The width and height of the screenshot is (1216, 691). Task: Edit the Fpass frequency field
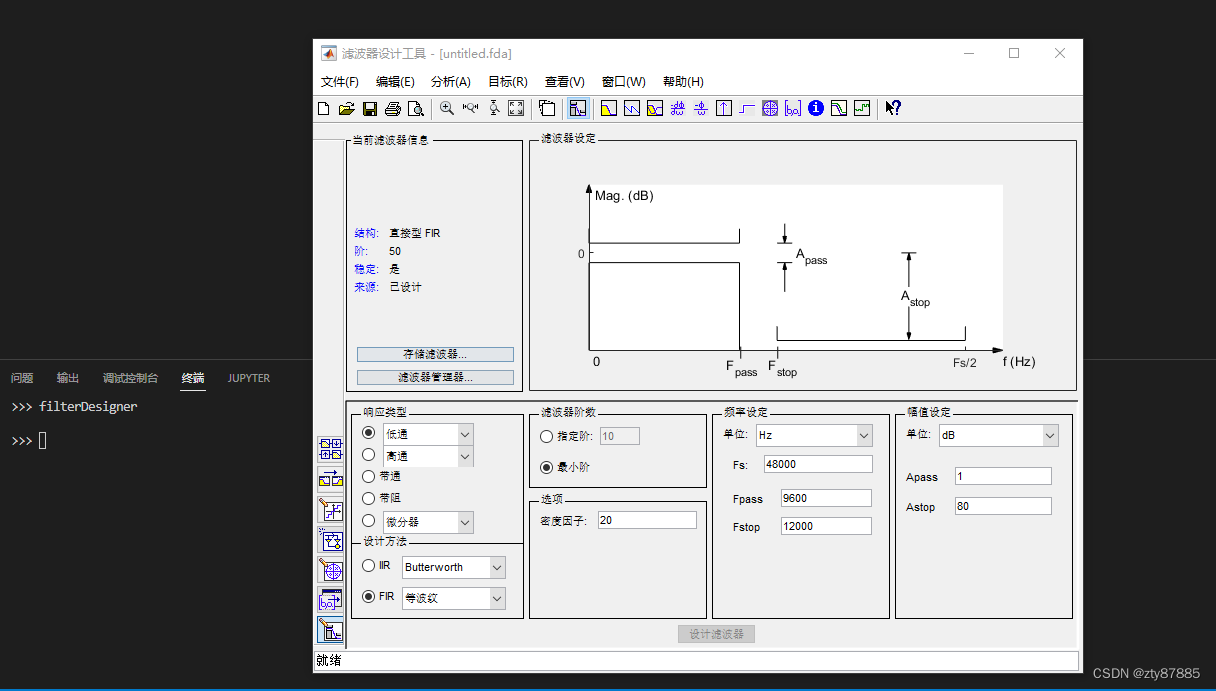pos(825,497)
